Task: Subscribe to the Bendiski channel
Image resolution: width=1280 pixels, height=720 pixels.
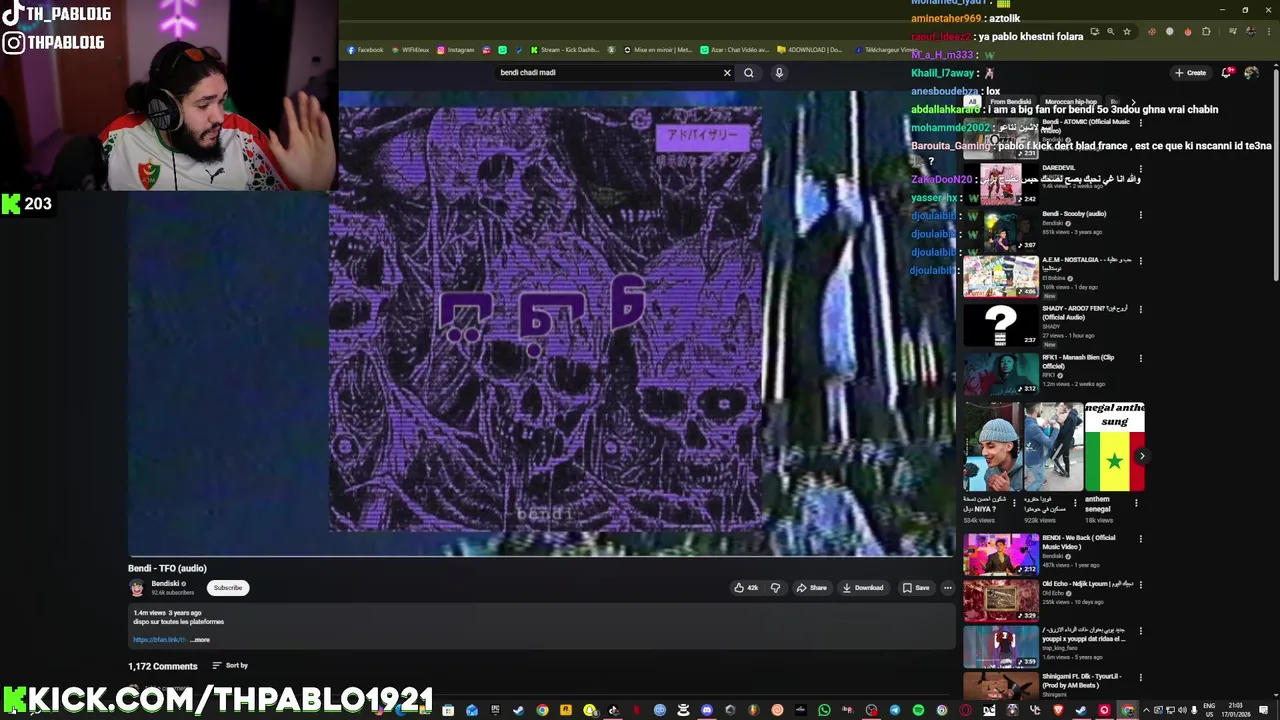Action: [x=228, y=588]
